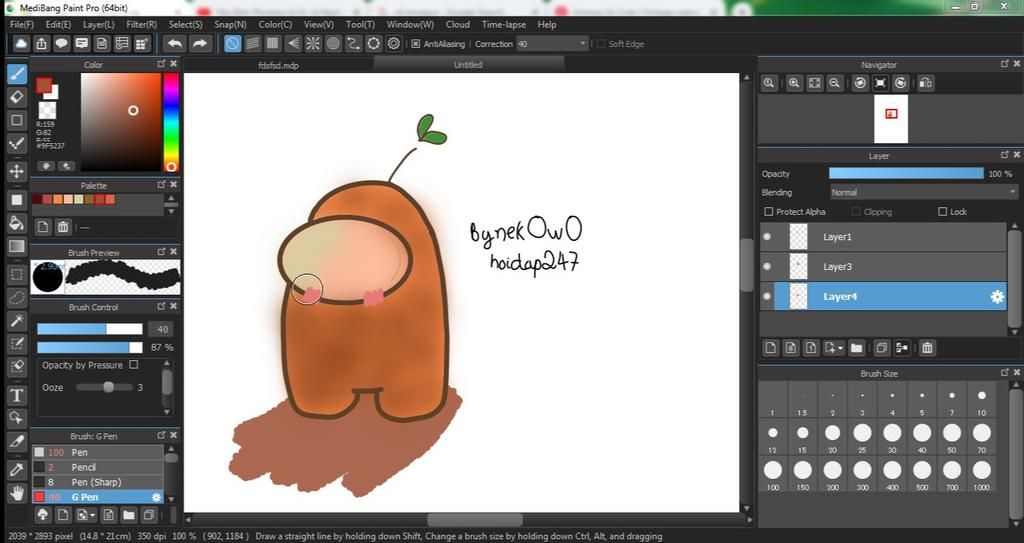Image resolution: width=1024 pixels, height=543 pixels.
Task: Select the Brush tool in left toolbar
Action: point(17,73)
